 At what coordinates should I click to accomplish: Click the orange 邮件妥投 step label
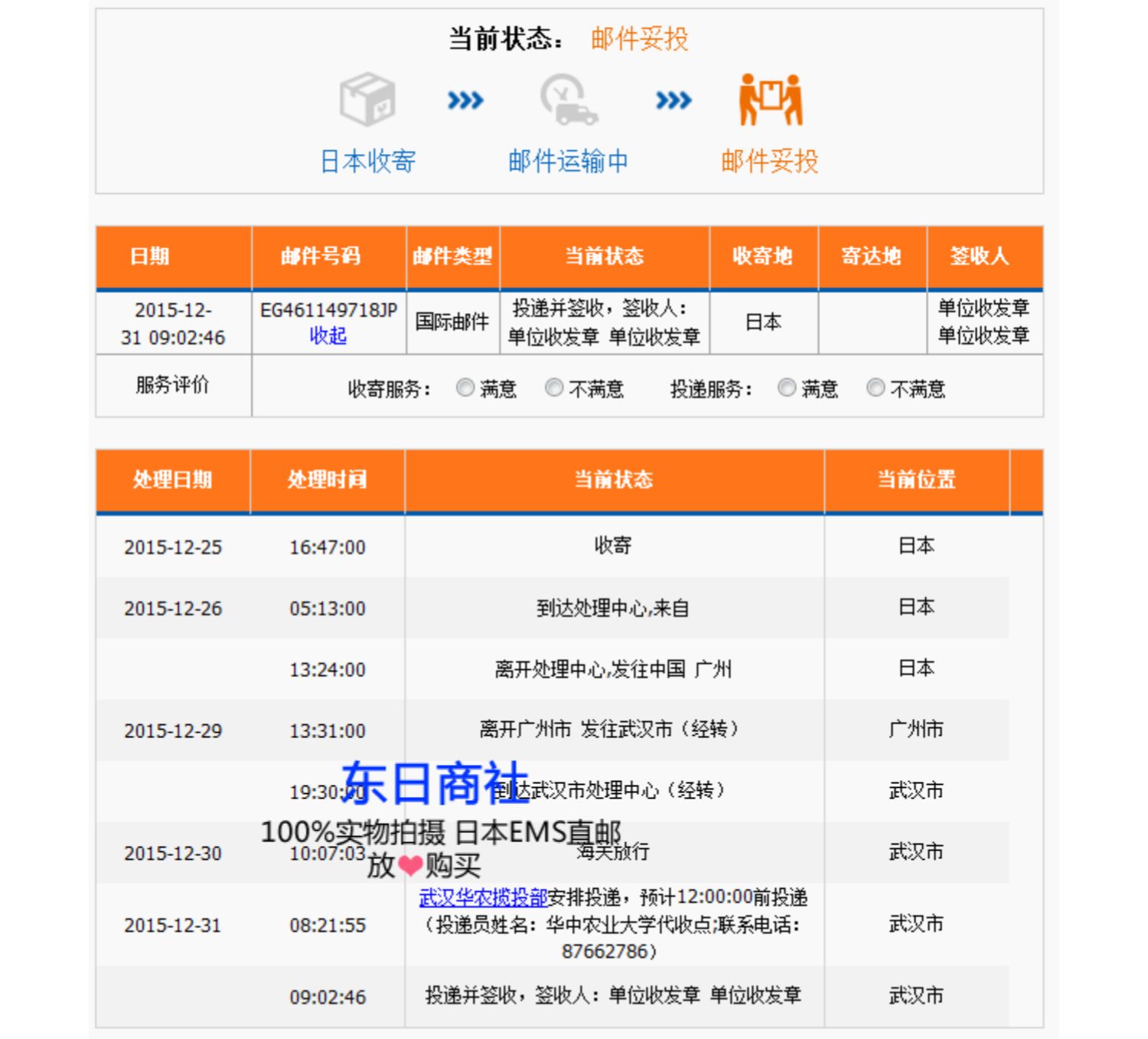tap(770, 162)
